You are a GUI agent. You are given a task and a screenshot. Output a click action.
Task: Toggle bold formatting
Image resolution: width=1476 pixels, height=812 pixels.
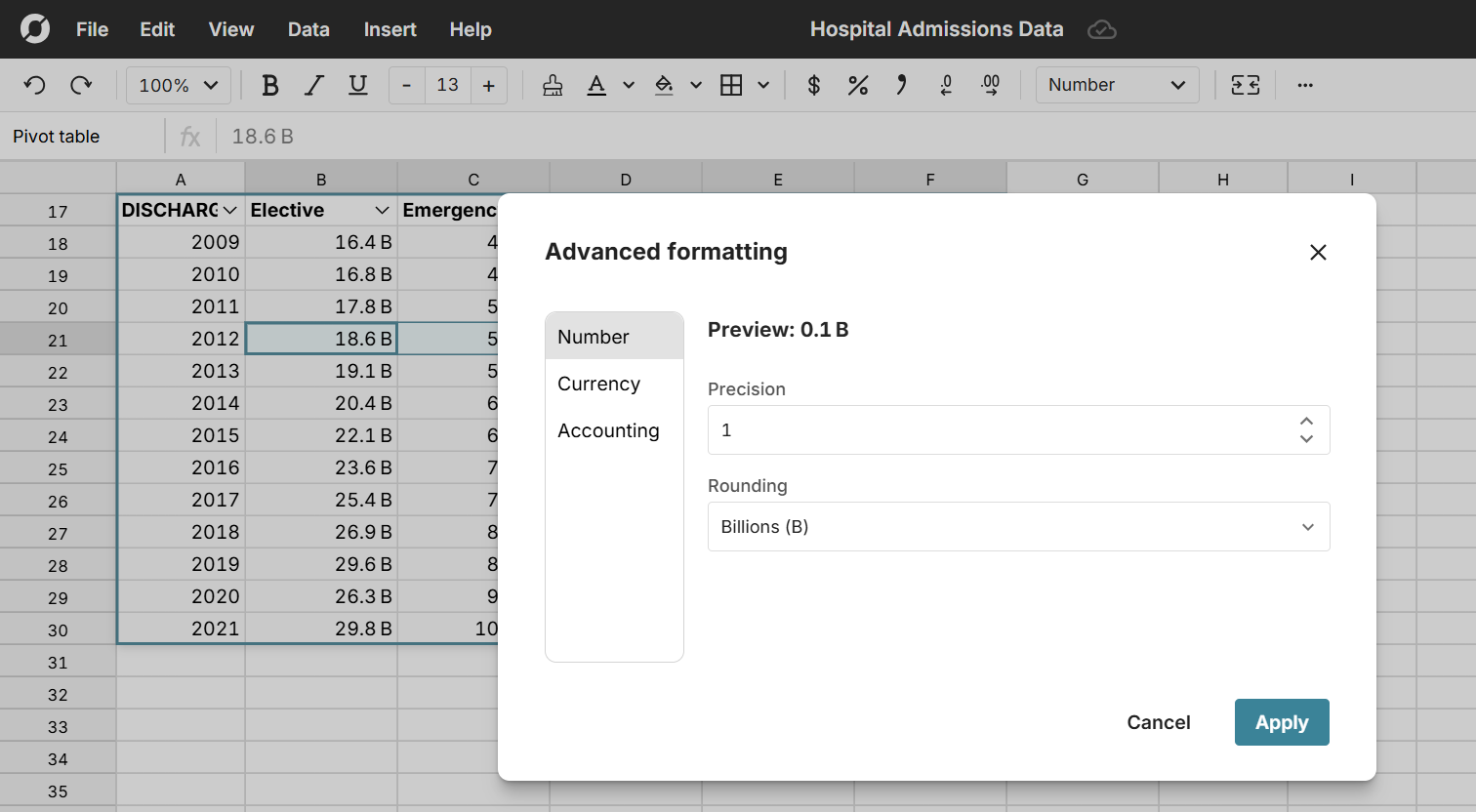pos(269,86)
